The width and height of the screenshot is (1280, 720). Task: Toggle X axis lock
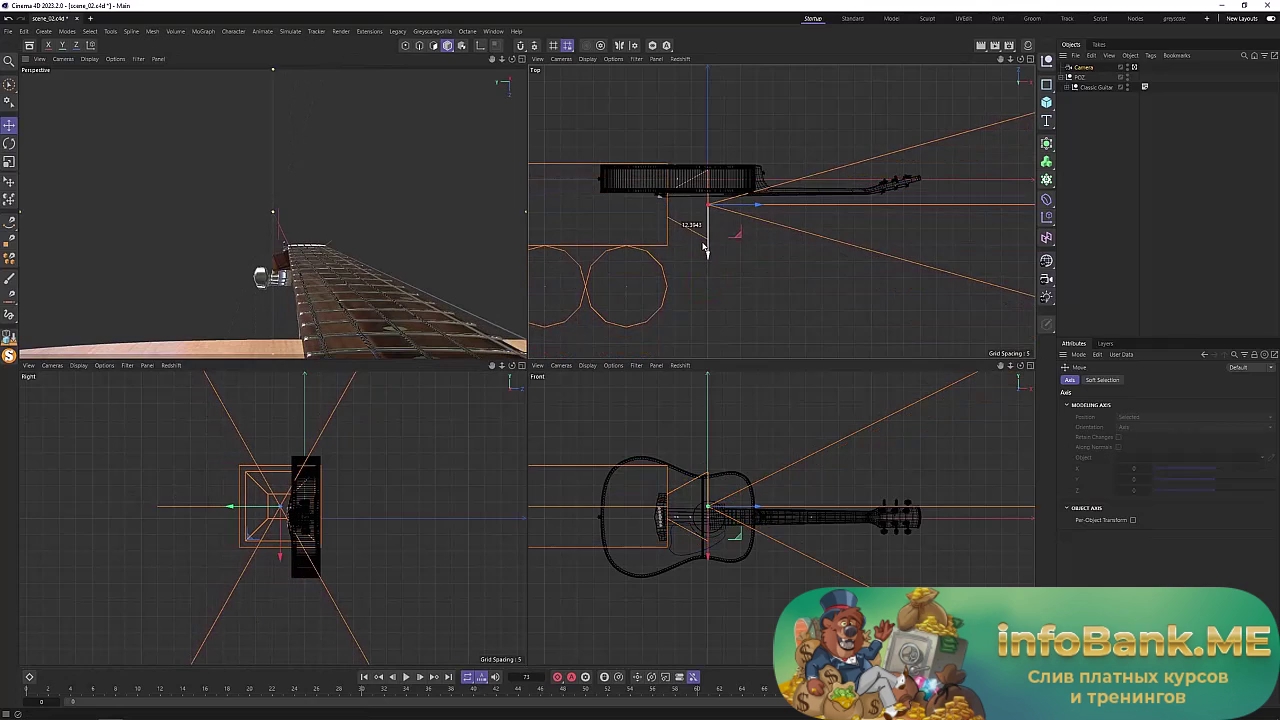tap(48, 45)
